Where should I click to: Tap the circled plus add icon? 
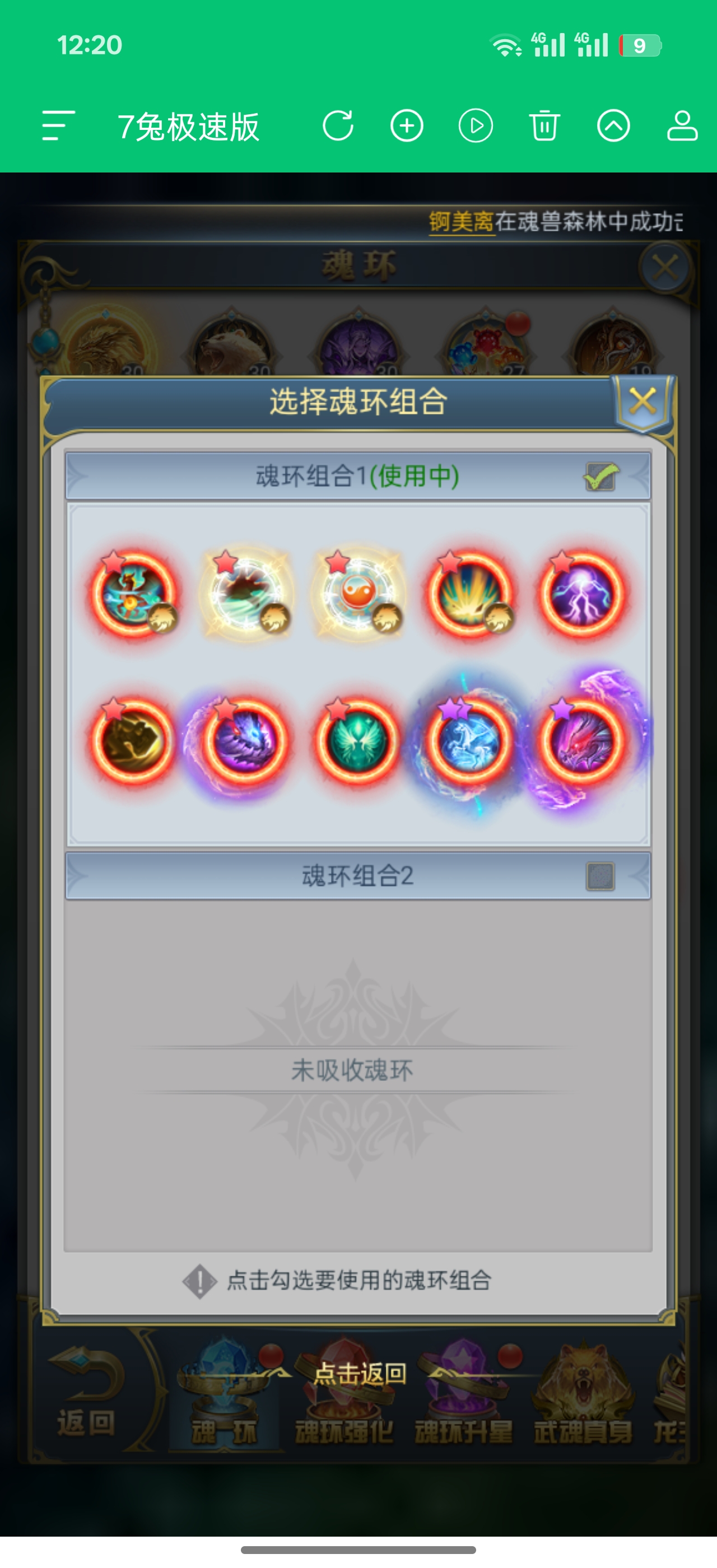407,126
